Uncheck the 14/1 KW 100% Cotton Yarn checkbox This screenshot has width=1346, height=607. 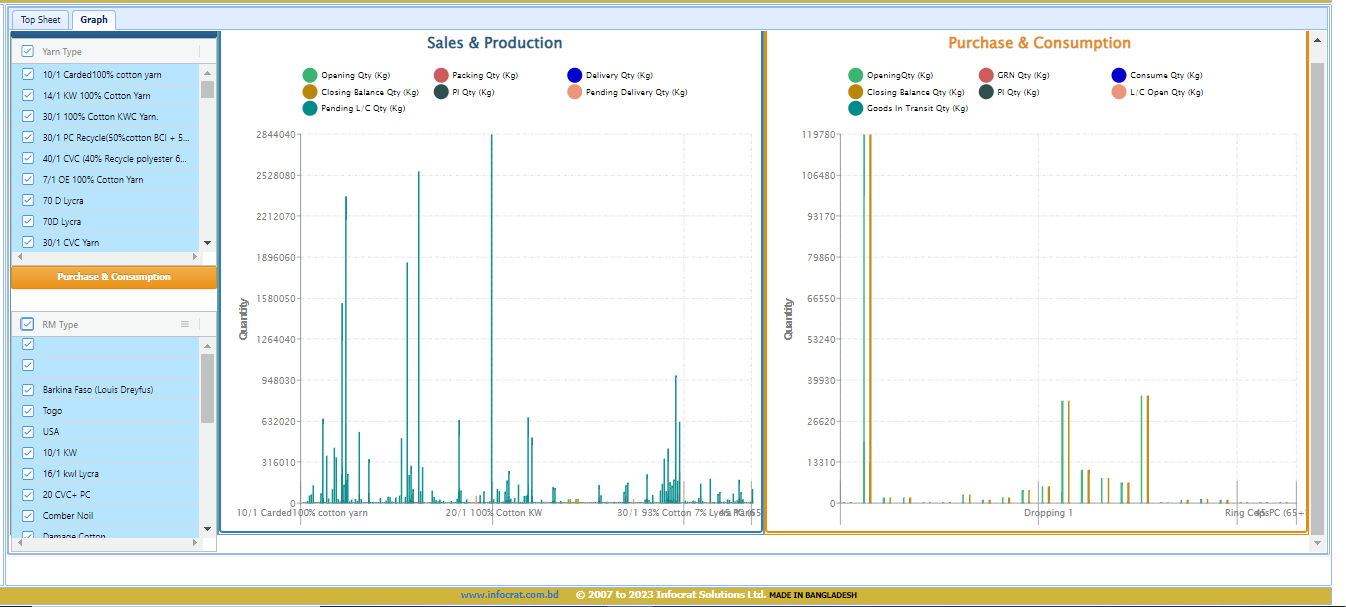point(28,96)
